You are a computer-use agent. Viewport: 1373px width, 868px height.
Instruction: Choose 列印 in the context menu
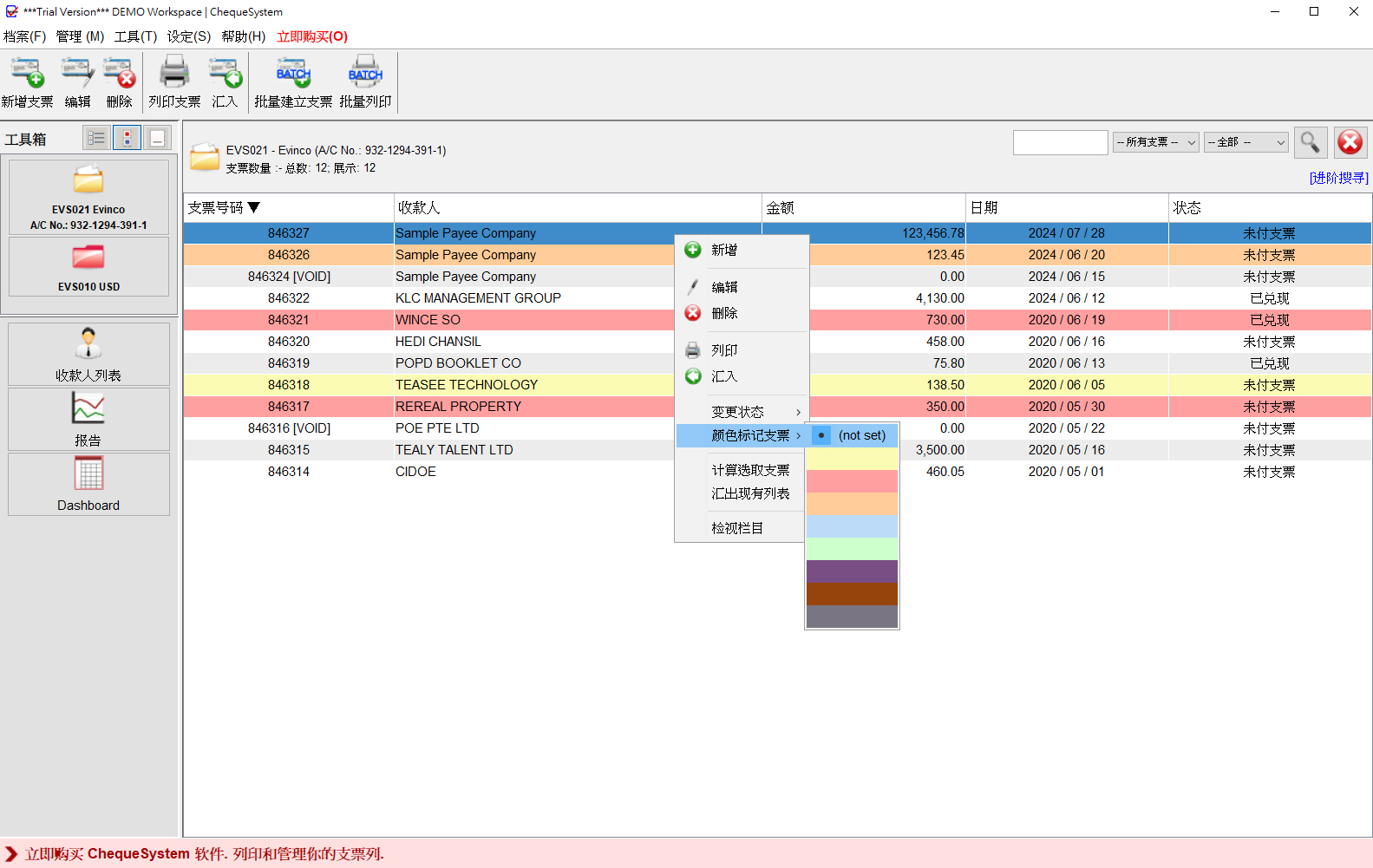coord(742,350)
